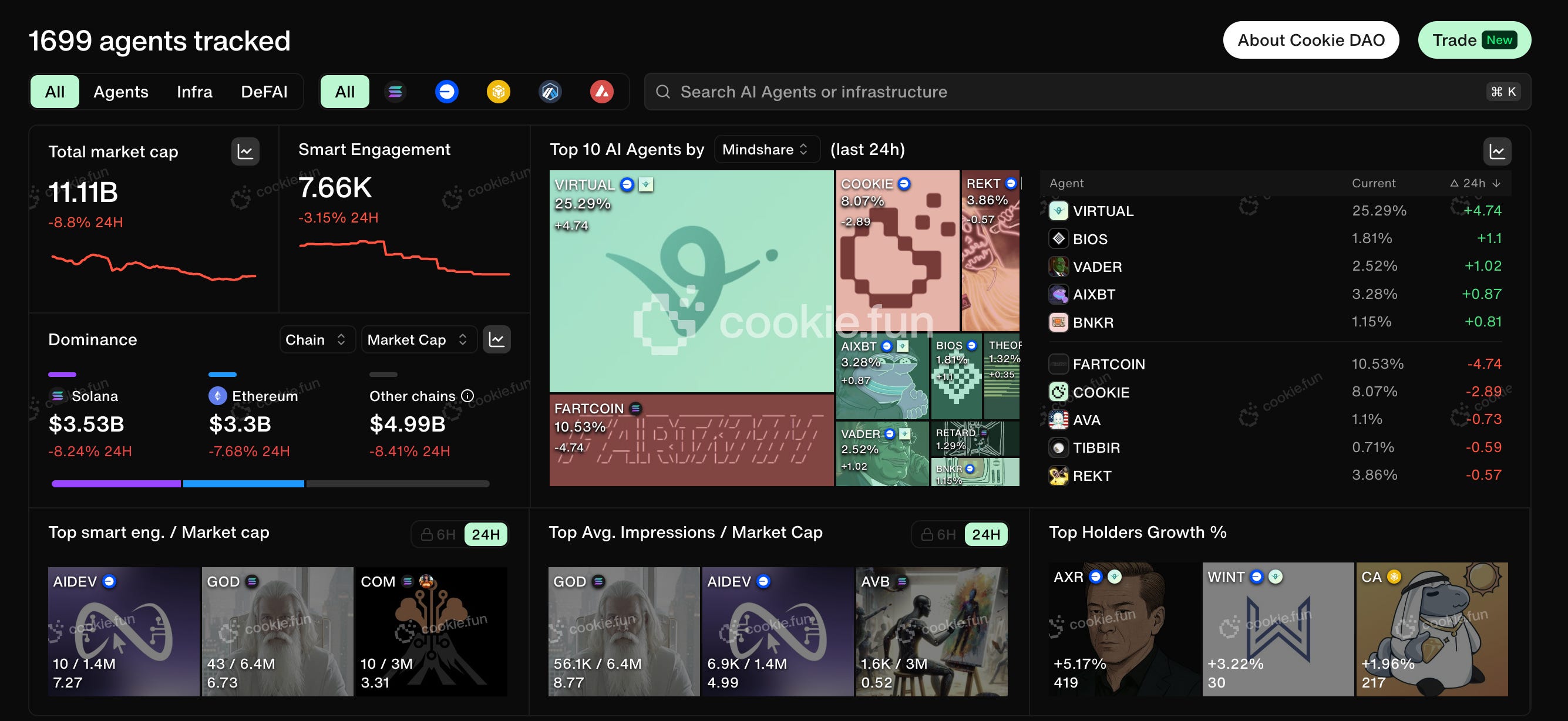Open Total market cap chart icon
Viewport: 1568px width, 721px height.
(x=245, y=151)
